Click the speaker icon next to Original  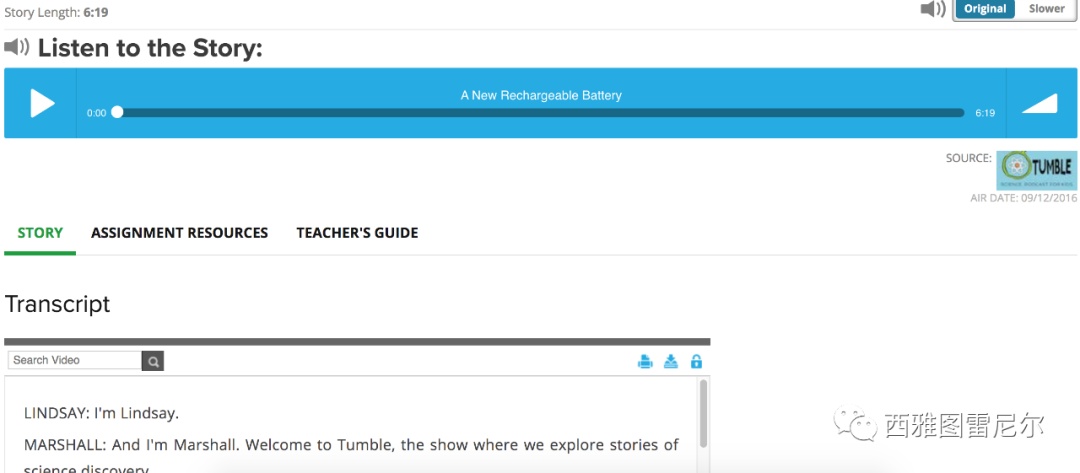[932, 9]
